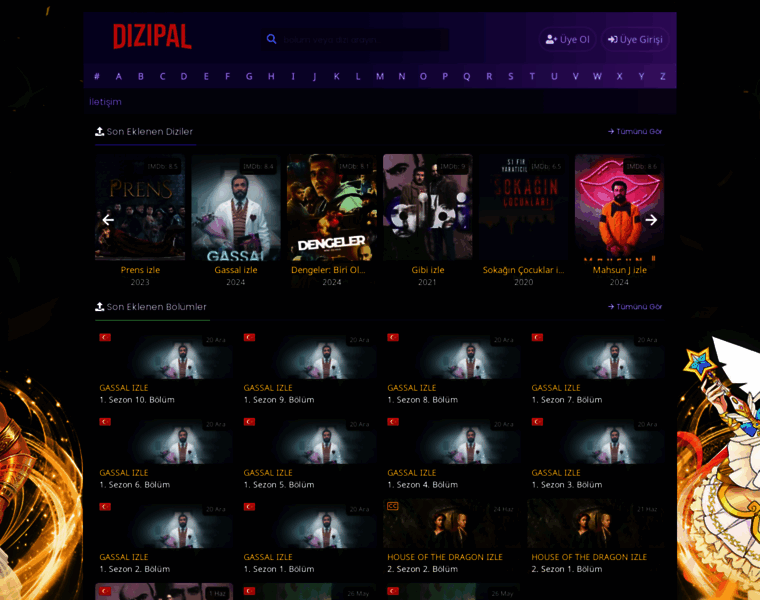Go to previous slide in series carousel
760x600 pixels.
pyautogui.click(x=108, y=220)
